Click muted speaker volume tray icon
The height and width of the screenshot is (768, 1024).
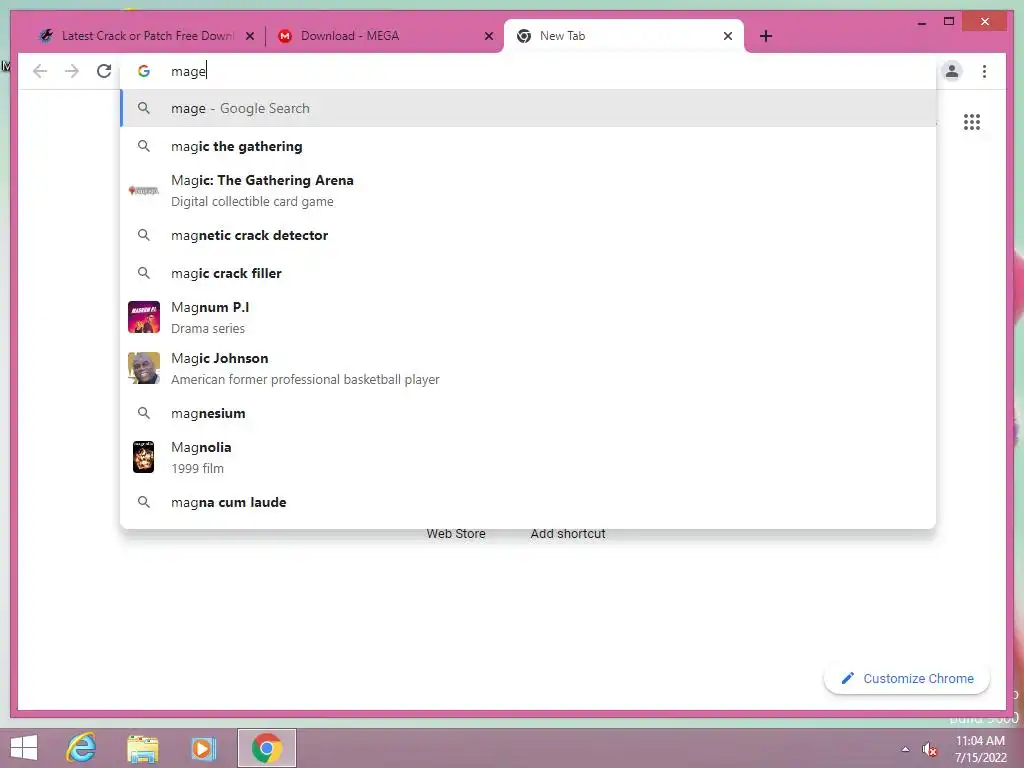click(929, 749)
